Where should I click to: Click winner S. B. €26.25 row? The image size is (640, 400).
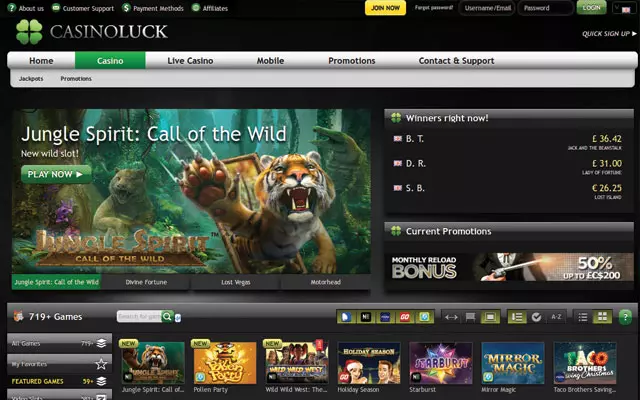(x=509, y=191)
